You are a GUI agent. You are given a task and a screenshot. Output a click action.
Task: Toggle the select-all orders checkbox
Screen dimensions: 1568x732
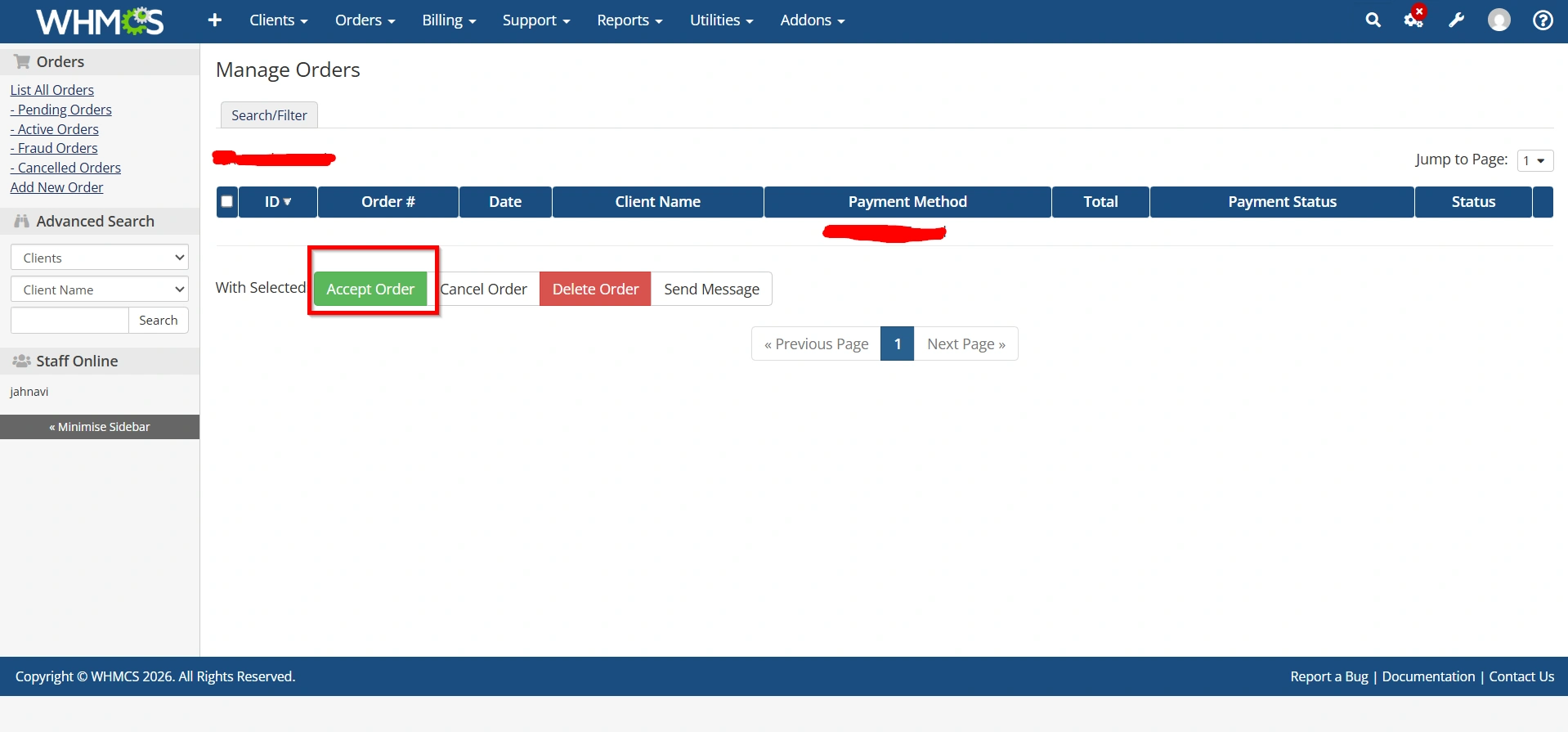click(227, 201)
